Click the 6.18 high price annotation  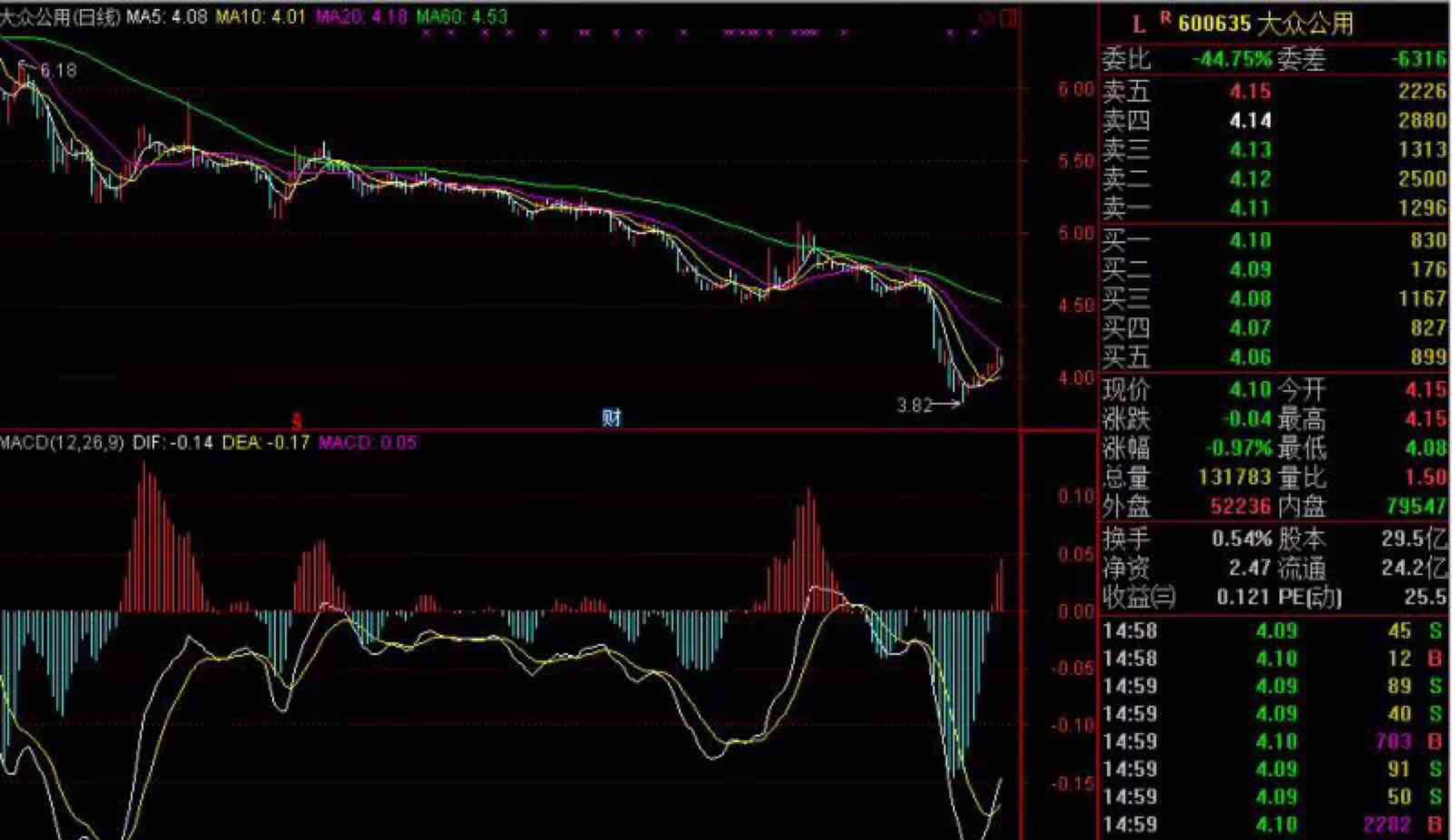pos(58,71)
